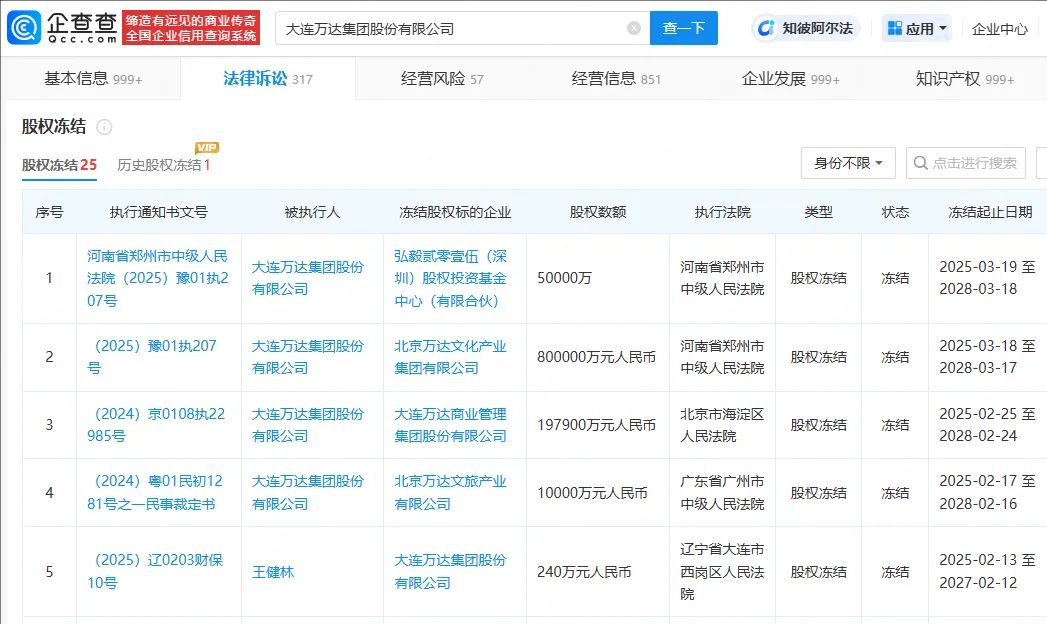
Task: Click the Qcc 企查查 logo
Action: pos(60,28)
